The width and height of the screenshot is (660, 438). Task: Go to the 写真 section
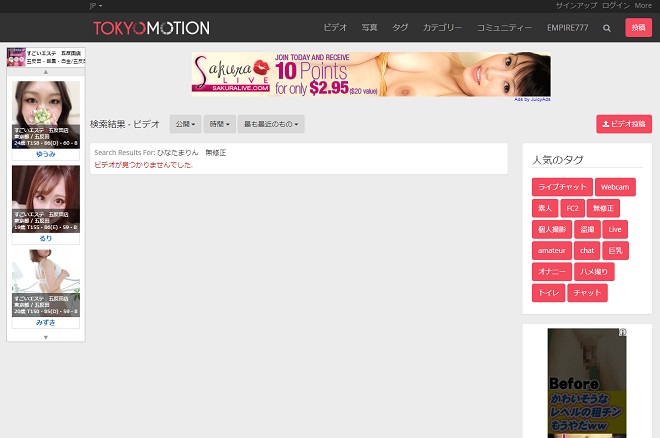tap(370, 28)
